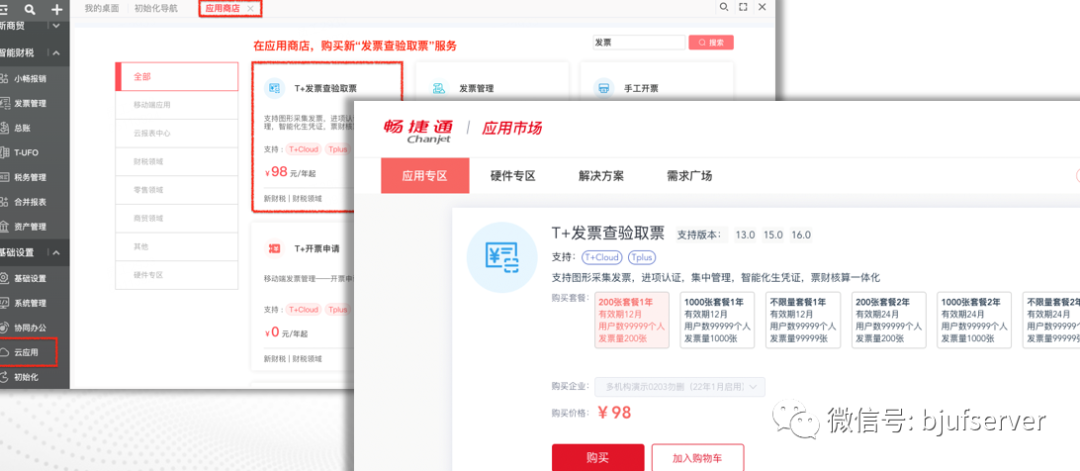Select the 应用商店 tab

(x=220, y=8)
